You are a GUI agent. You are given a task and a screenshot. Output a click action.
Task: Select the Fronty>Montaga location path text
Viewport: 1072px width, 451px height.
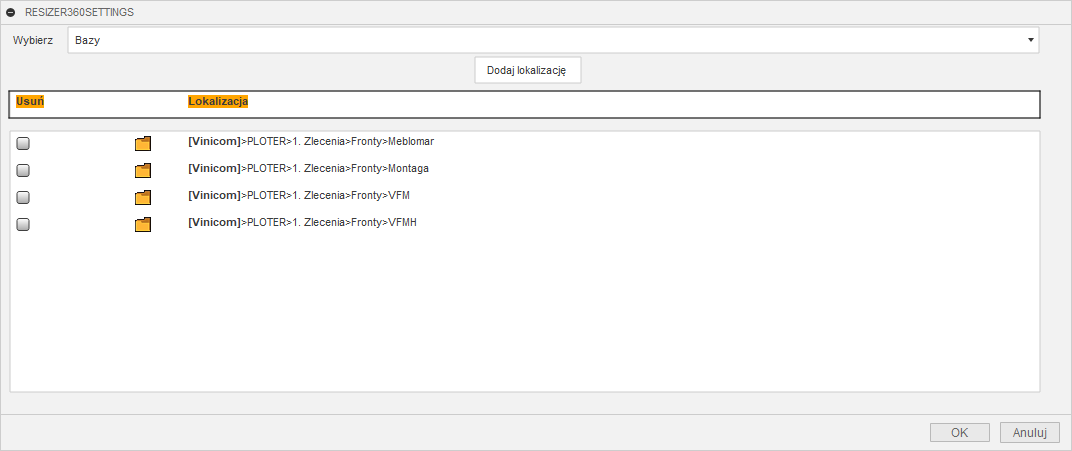308,169
